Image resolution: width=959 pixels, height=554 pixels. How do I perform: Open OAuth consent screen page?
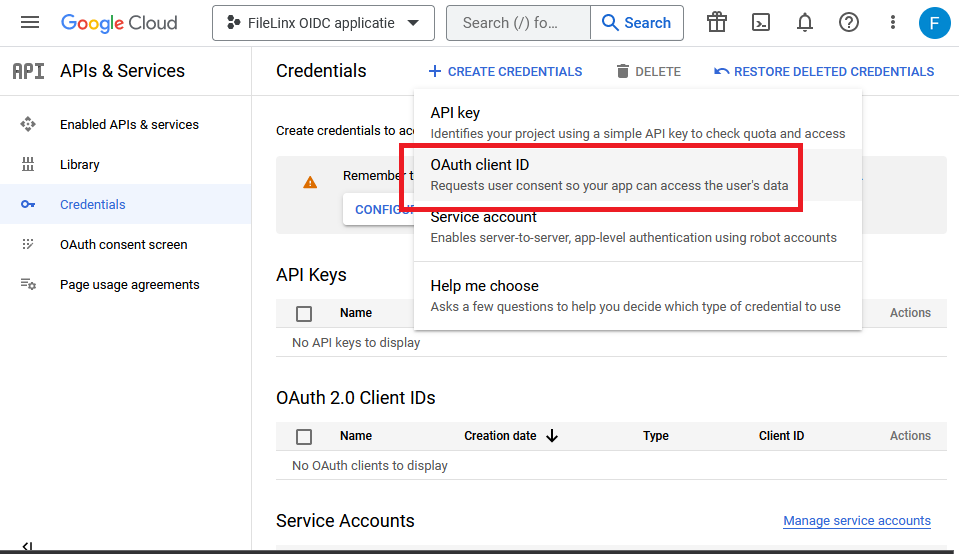(x=124, y=245)
